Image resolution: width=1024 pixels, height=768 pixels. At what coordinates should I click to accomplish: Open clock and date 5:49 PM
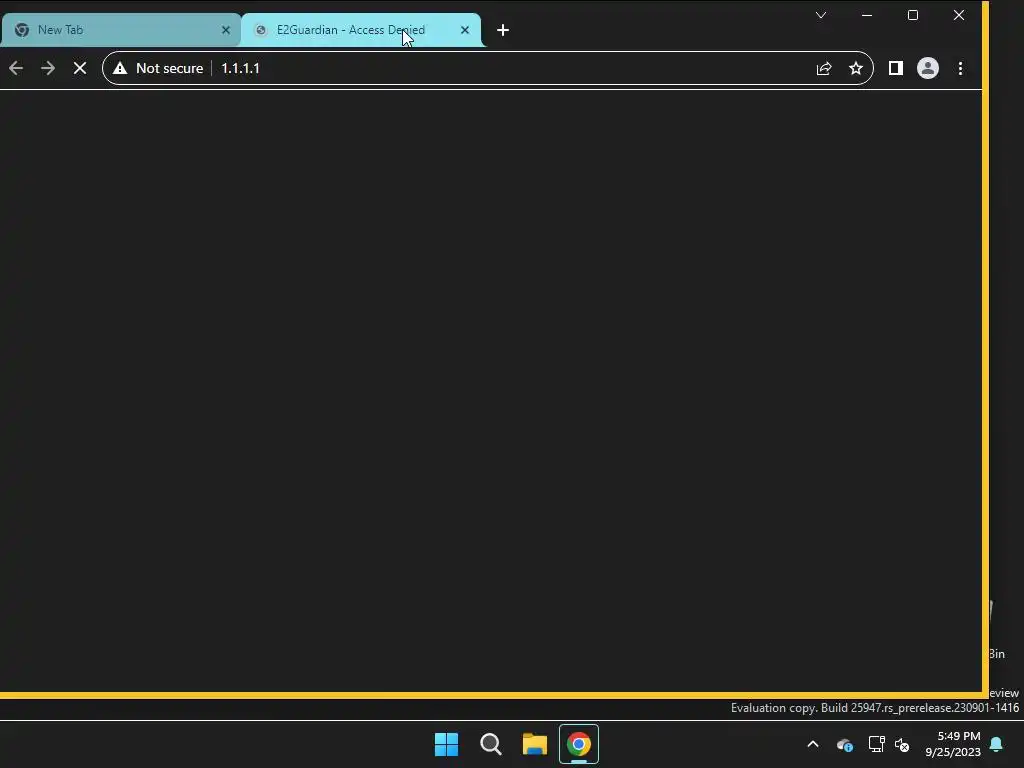(x=953, y=744)
